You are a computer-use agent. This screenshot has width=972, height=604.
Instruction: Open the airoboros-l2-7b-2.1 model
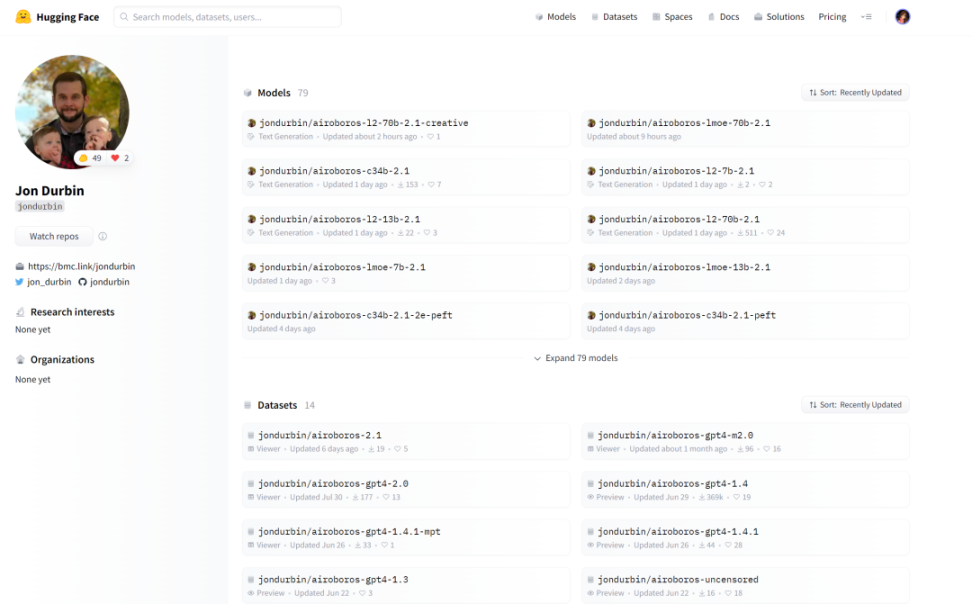pos(745,177)
